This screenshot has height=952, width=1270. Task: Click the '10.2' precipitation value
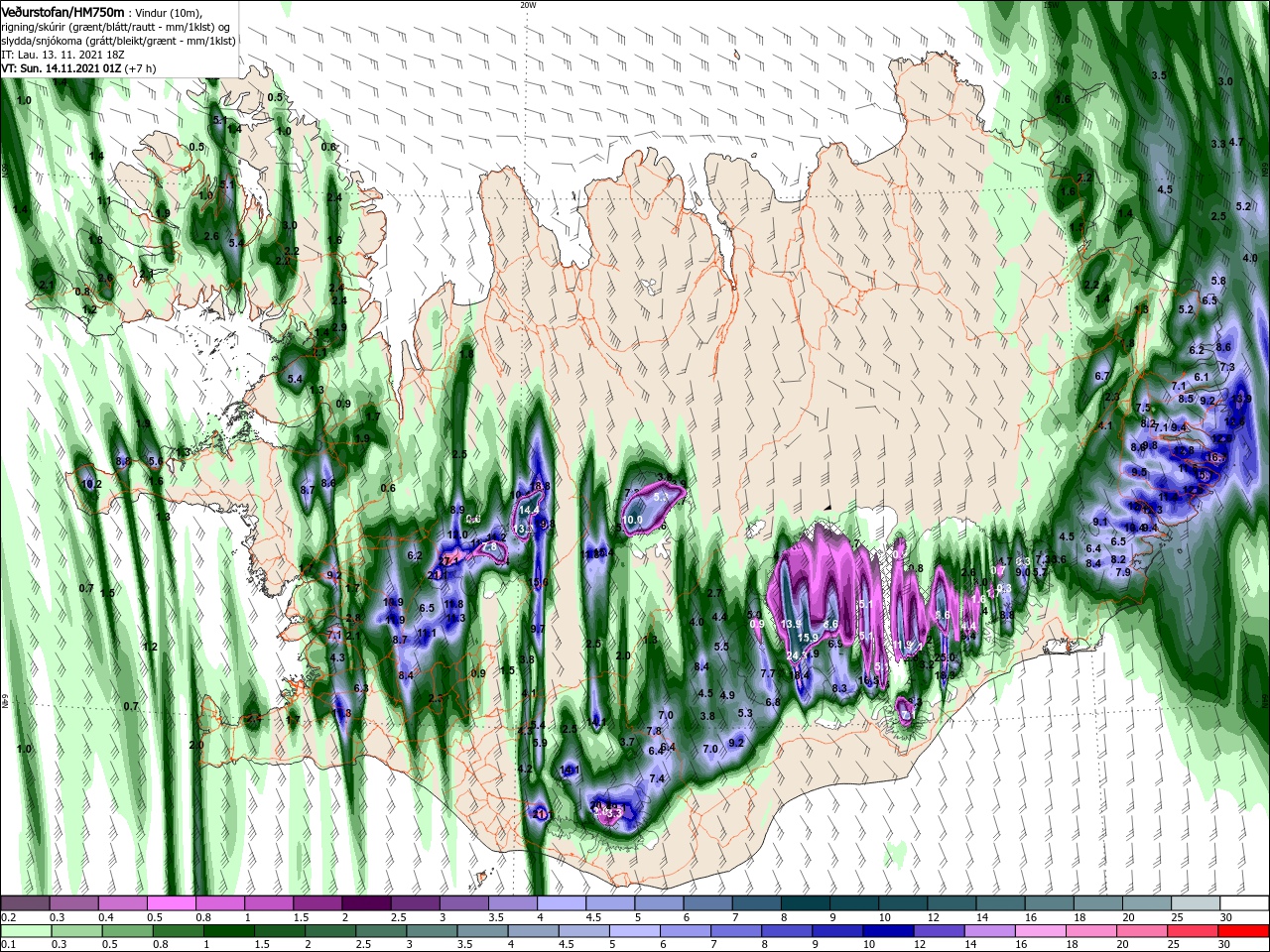click(x=91, y=485)
